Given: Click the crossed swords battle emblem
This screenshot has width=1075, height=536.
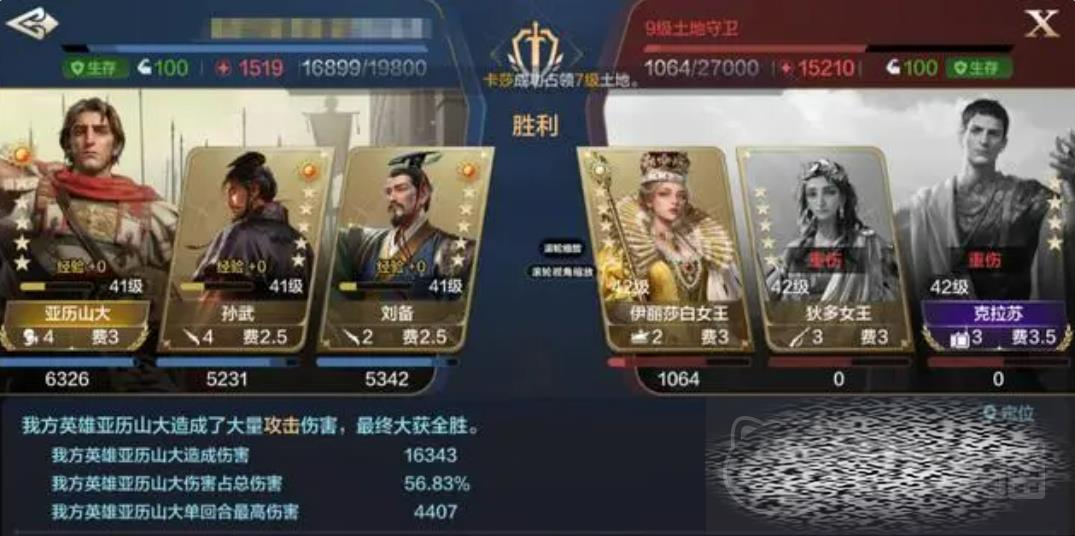Looking at the screenshot, I should (x=535, y=48).
